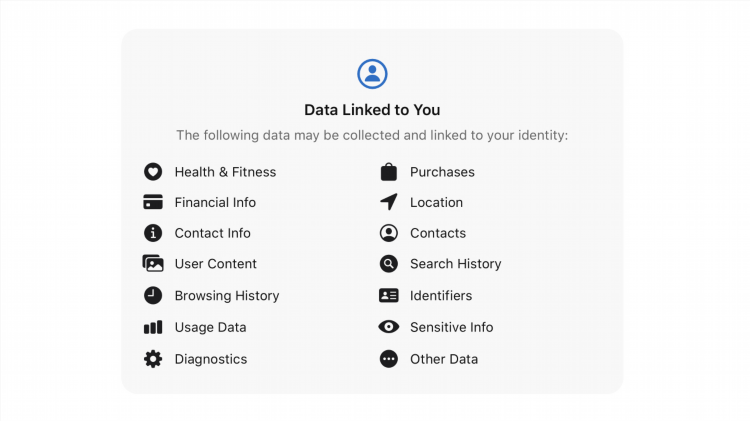
Task: Click the Health & Fitness label
Action: pos(225,172)
